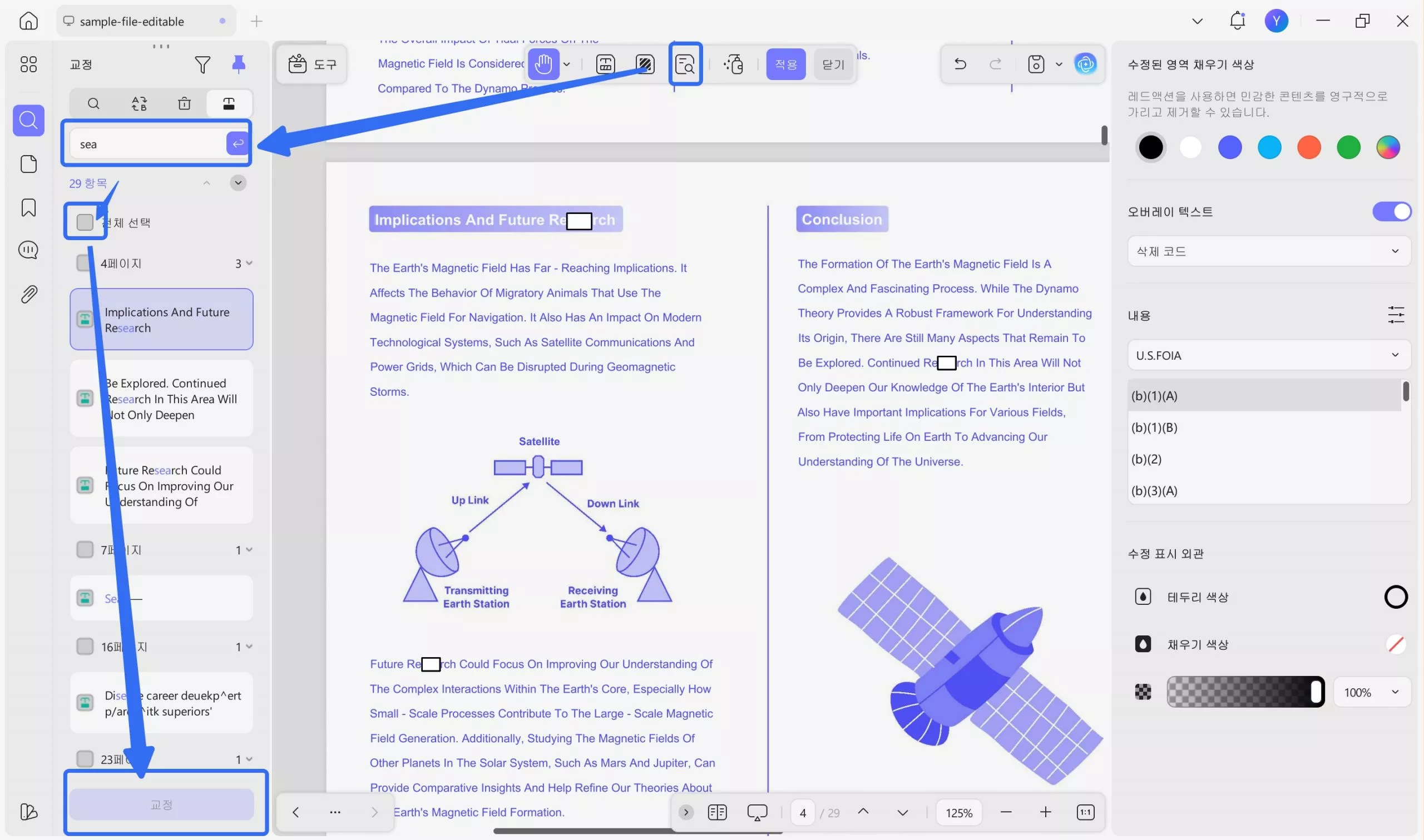Add a new tab with plus
This screenshot has width=1424, height=840.
(x=256, y=21)
